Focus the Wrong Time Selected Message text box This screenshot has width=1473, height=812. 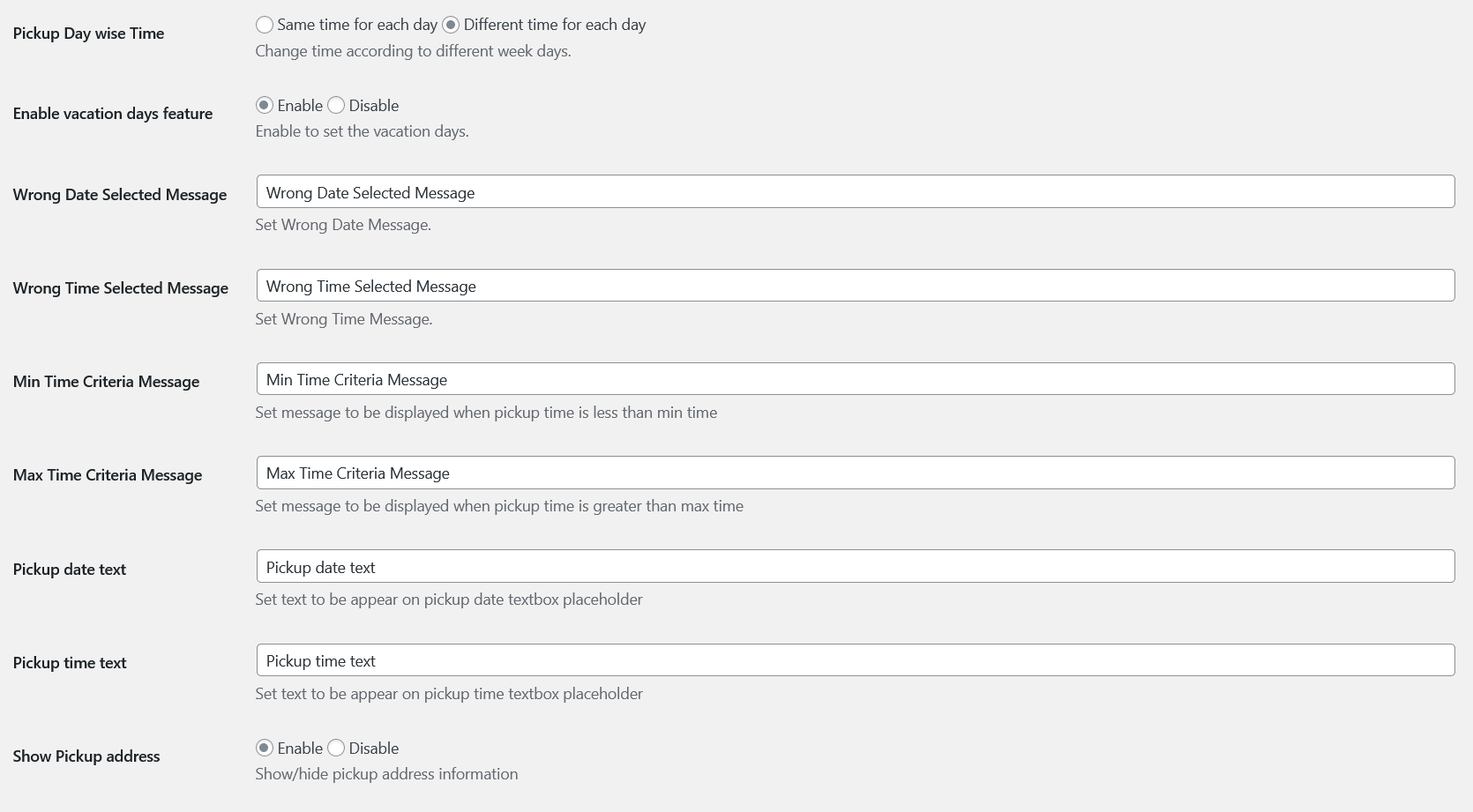point(855,286)
